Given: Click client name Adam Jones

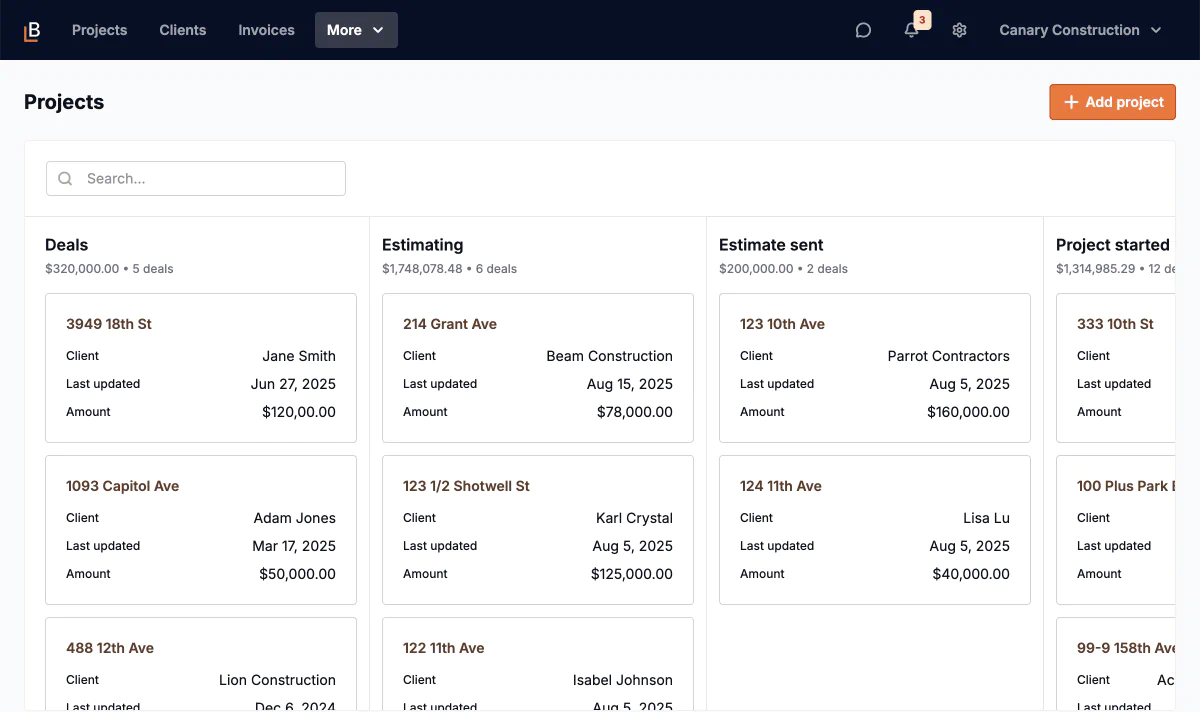Looking at the screenshot, I should click(295, 518).
